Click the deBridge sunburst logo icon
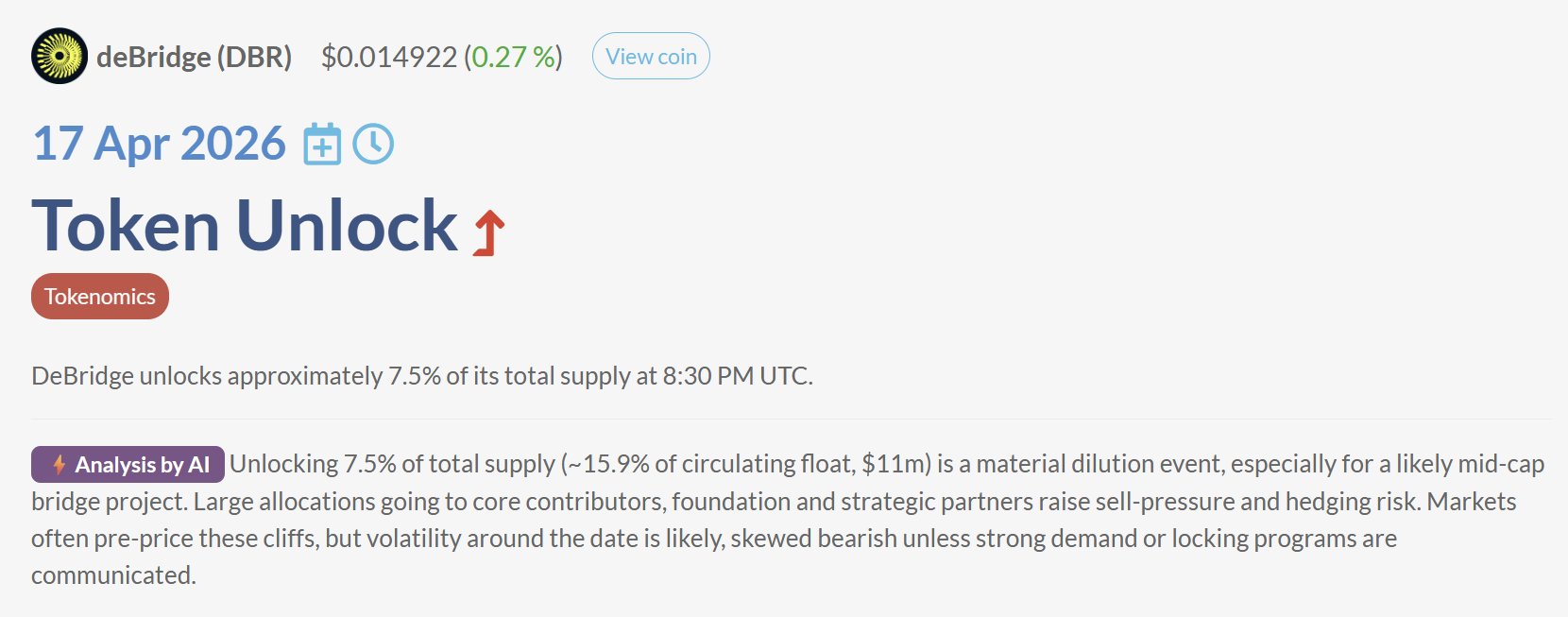This screenshot has height=617, width=1568. tap(60, 56)
